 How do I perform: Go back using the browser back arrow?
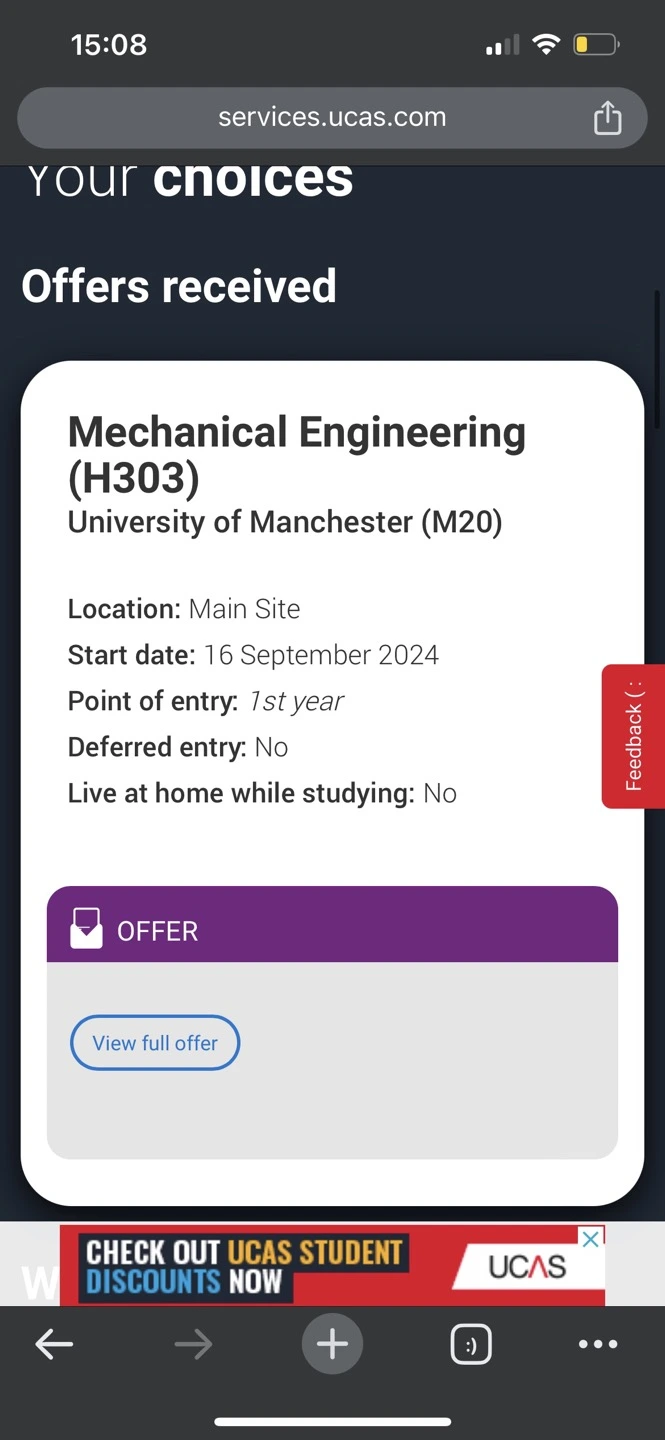point(54,1345)
